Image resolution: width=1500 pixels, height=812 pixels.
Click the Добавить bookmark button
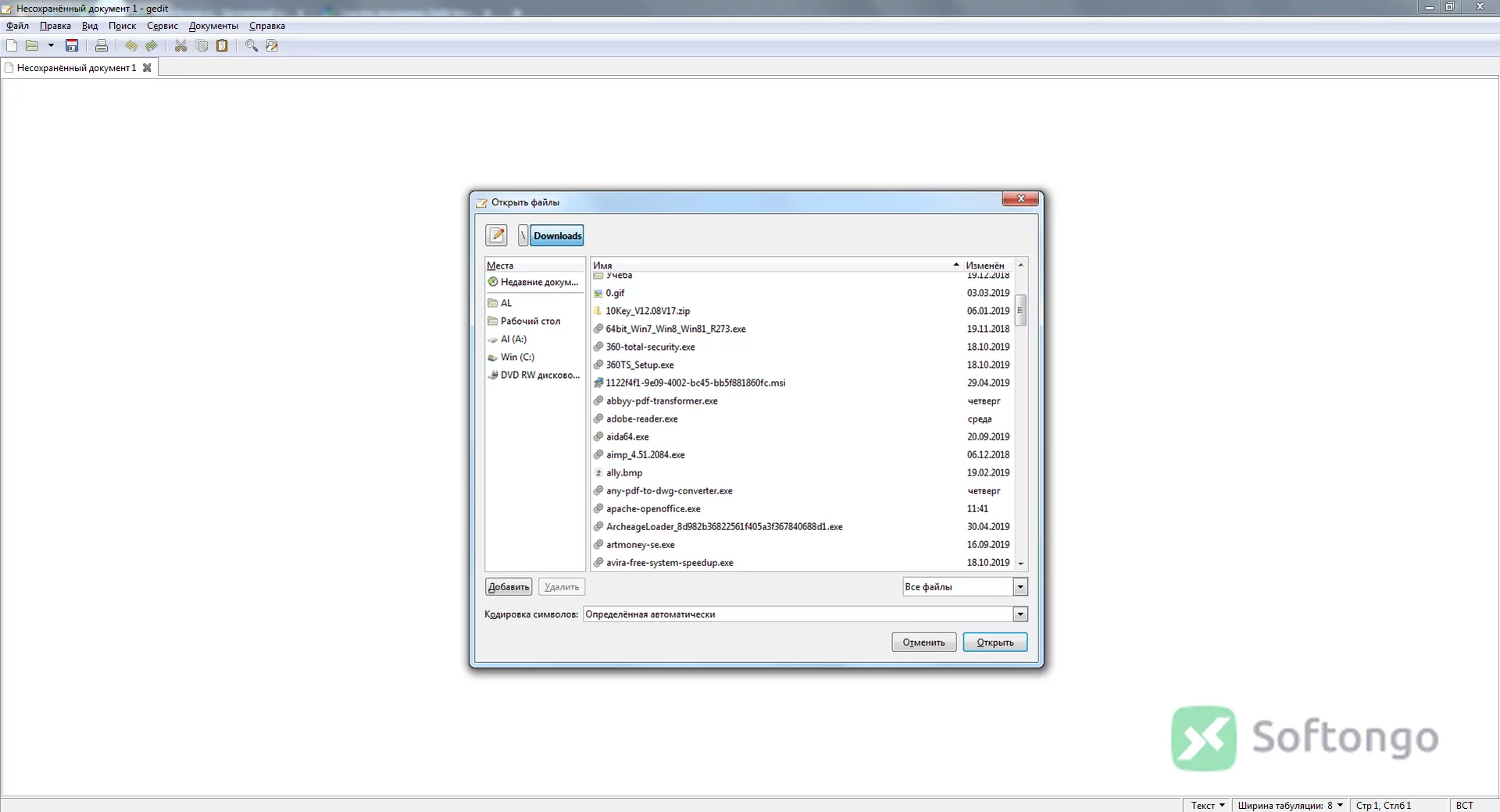click(x=509, y=586)
